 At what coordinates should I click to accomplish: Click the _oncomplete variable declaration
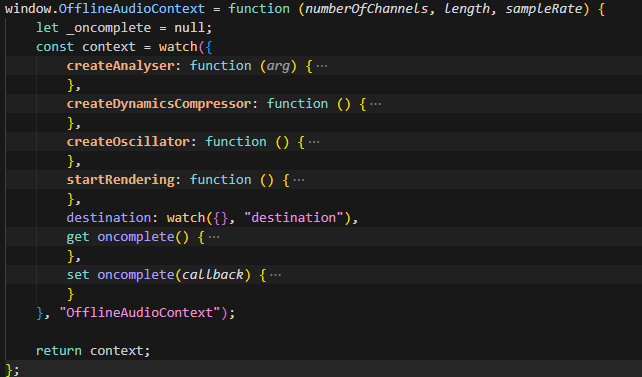pyautogui.click(x=109, y=28)
